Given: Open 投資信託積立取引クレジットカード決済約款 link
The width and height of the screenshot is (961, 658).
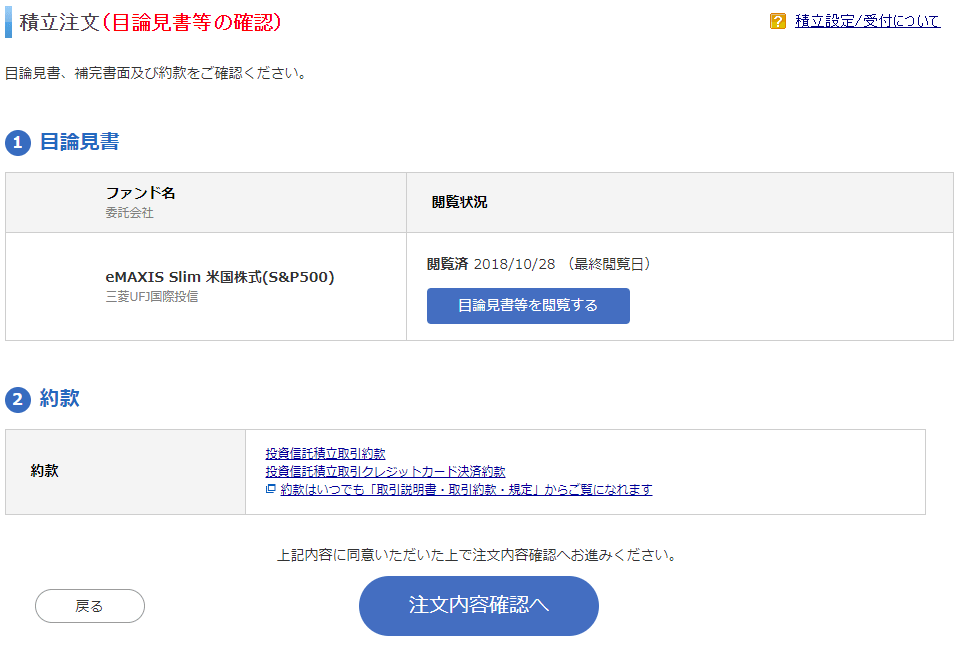Looking at the screenshot, I should tap(386, 472).
